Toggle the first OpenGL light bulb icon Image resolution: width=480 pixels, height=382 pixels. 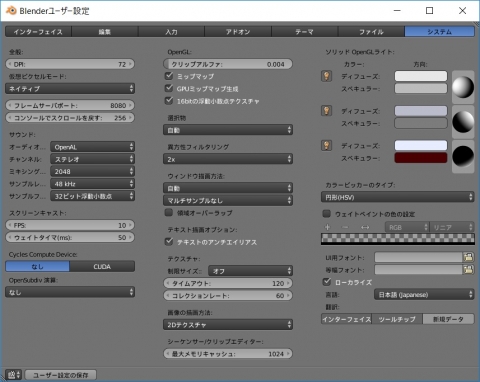point(327,76)
